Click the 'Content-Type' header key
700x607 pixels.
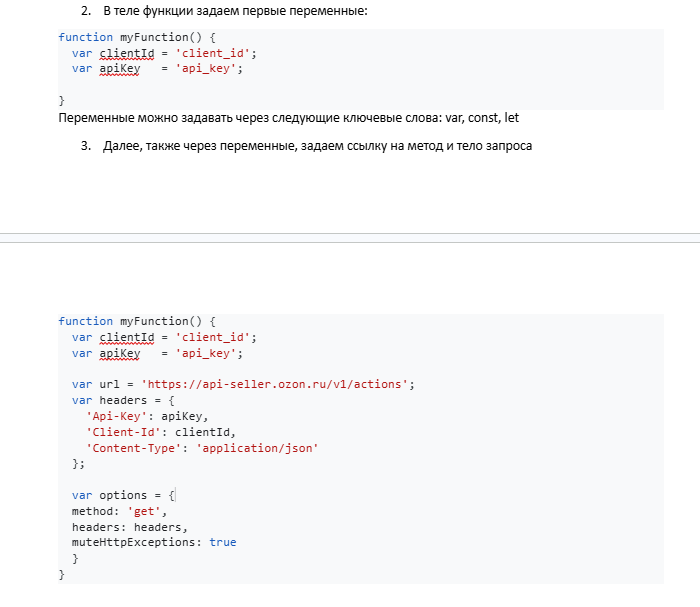[133, 448]
